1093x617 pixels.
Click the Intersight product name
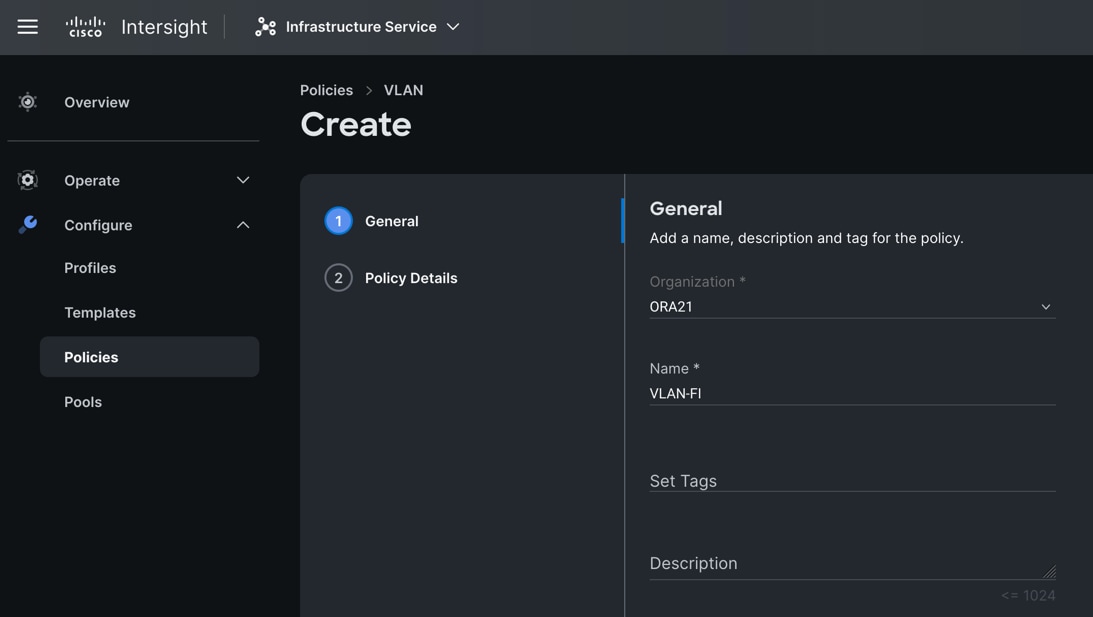tap(164, 27)
